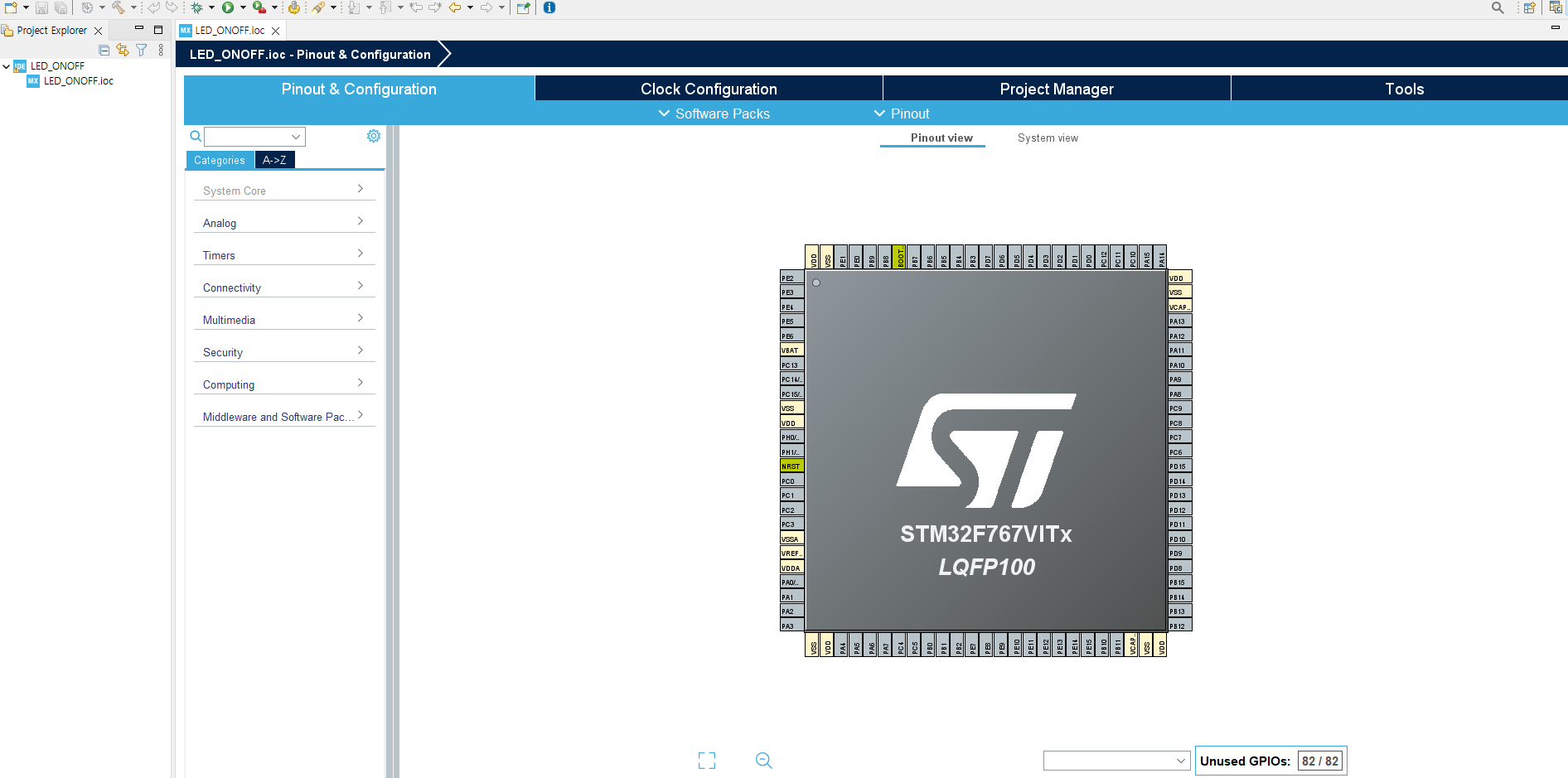Click pin PB12 on the chip
1568x778 pixels.
1180,626
